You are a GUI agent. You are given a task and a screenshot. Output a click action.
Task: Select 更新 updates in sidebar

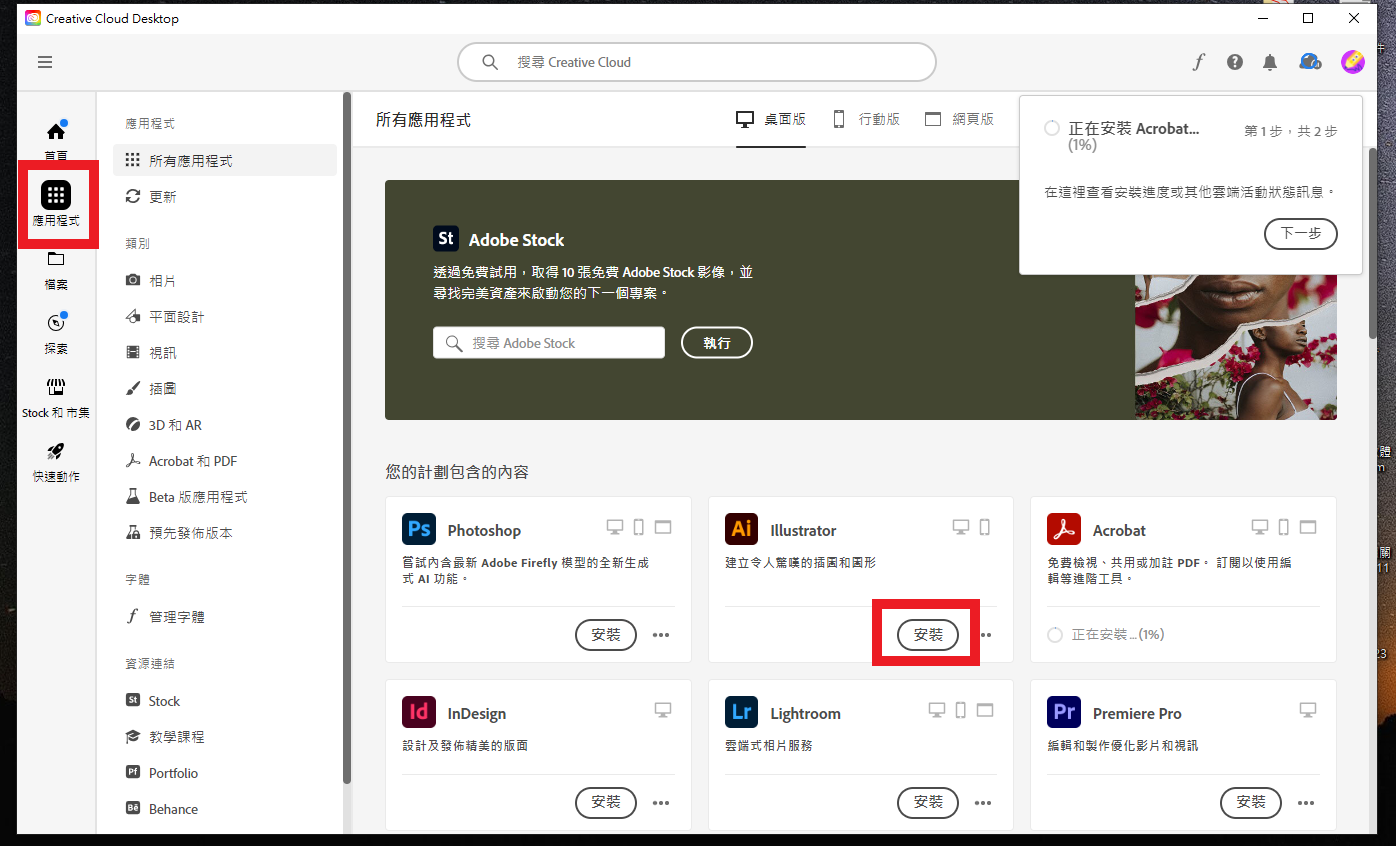point(225,197)
